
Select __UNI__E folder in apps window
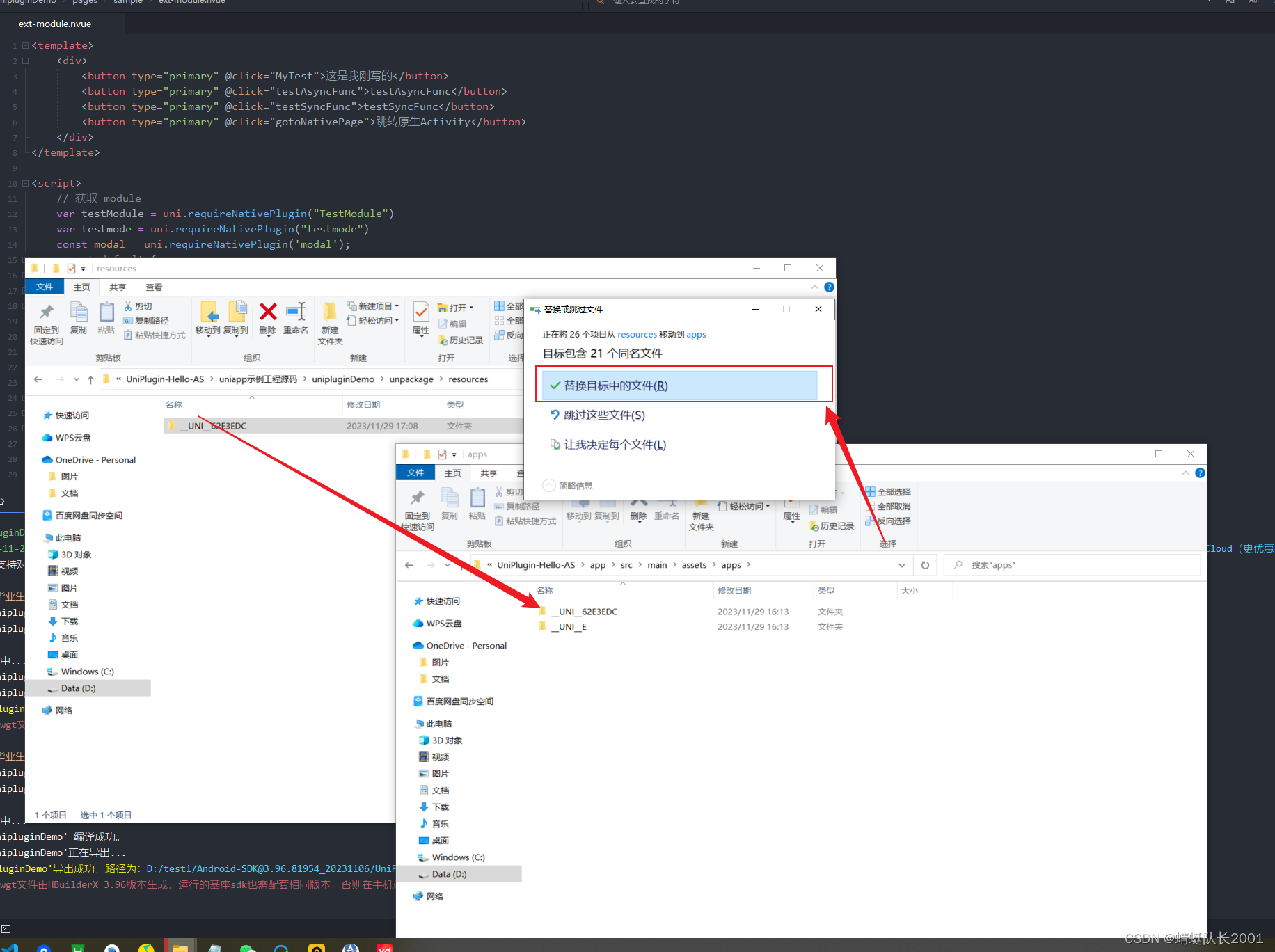pyautogui.click(x=569, y=627)
